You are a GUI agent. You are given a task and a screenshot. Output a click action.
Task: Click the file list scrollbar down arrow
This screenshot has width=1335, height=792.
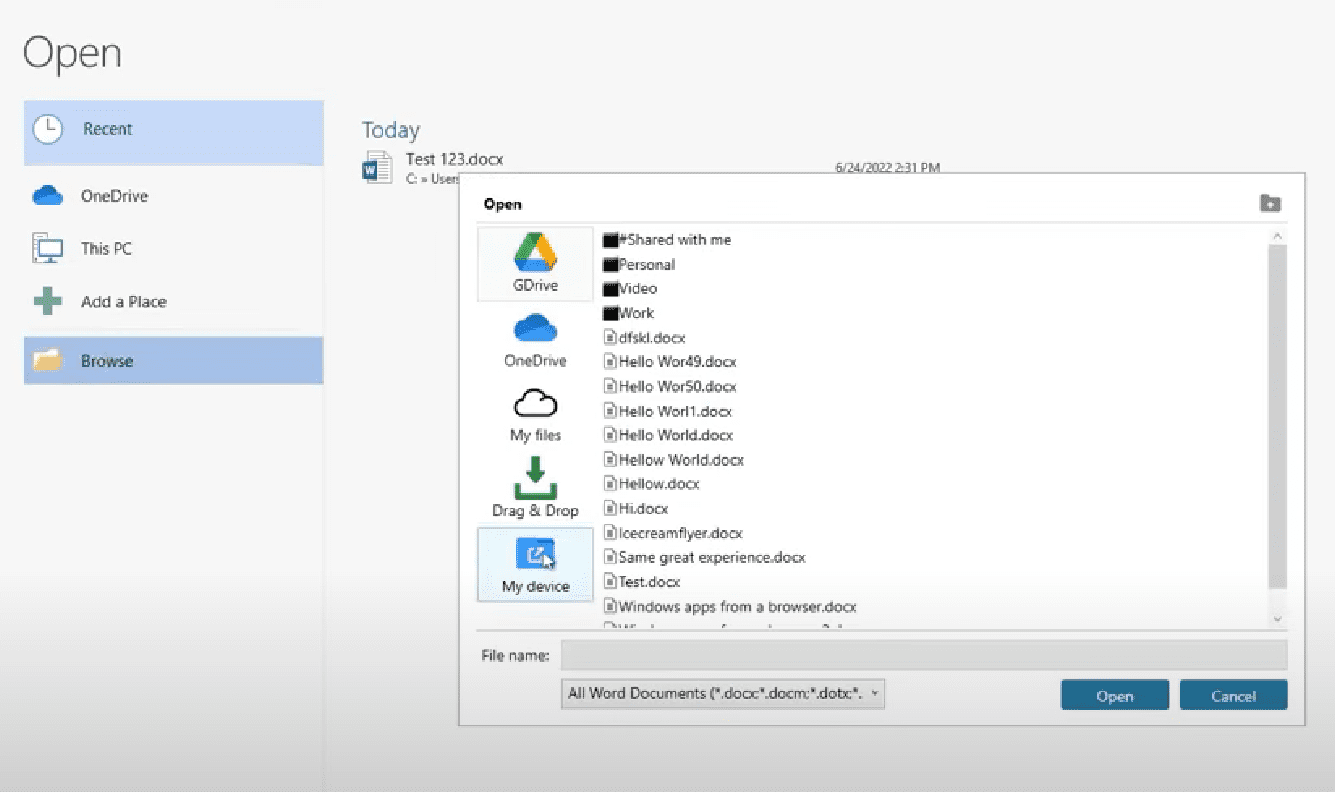pyautogui.click(x=1277, y=619)
